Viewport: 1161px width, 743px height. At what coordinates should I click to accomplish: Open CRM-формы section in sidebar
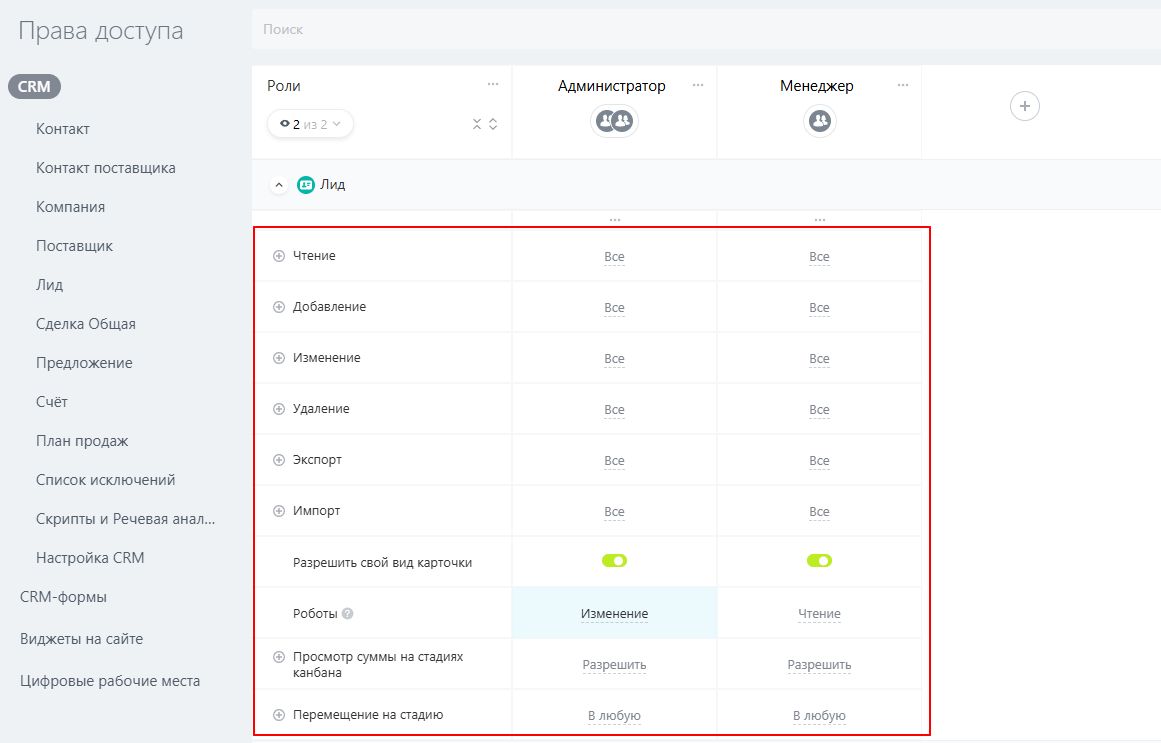pos(63,597)
